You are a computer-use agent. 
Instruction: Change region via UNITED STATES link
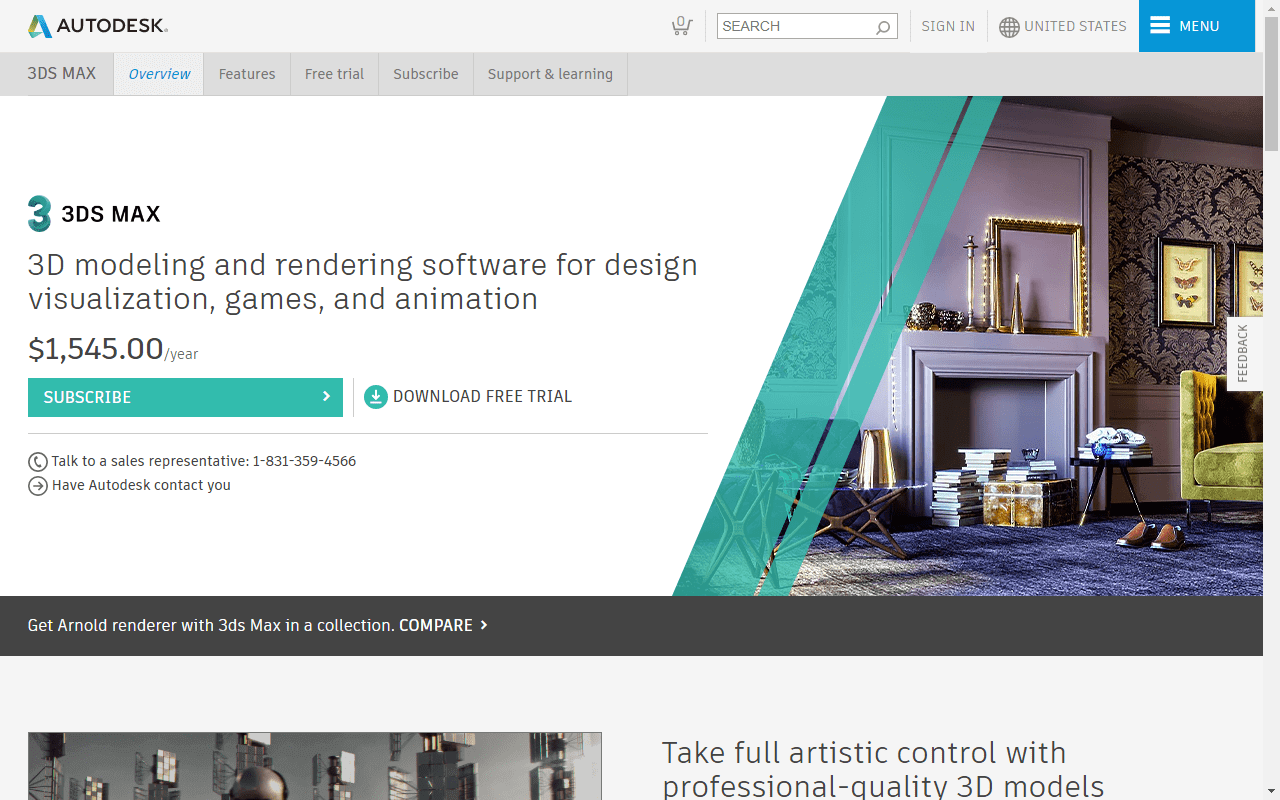pos(1075,27)
